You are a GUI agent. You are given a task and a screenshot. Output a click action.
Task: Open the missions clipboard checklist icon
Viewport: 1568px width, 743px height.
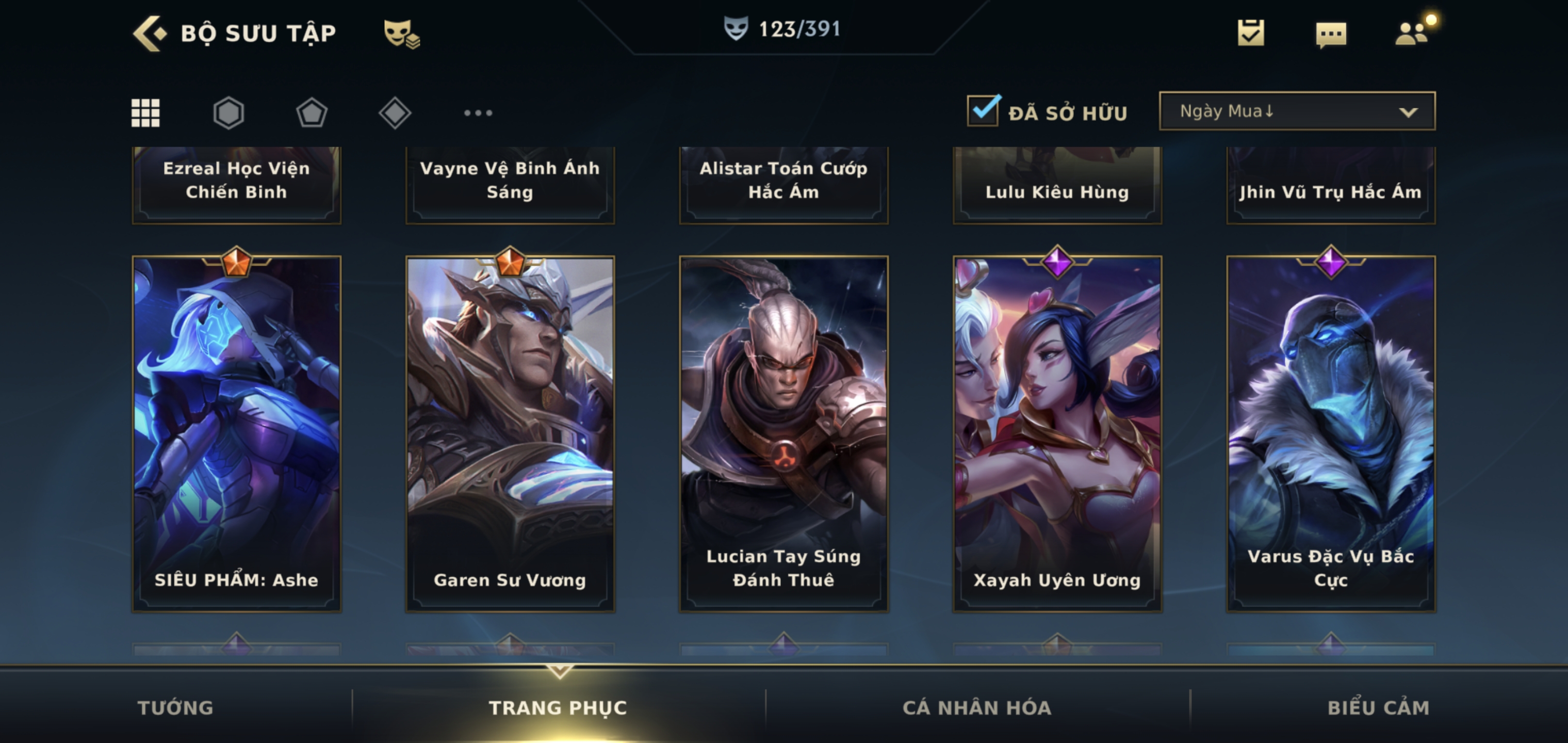click(x=1251, y=33)
